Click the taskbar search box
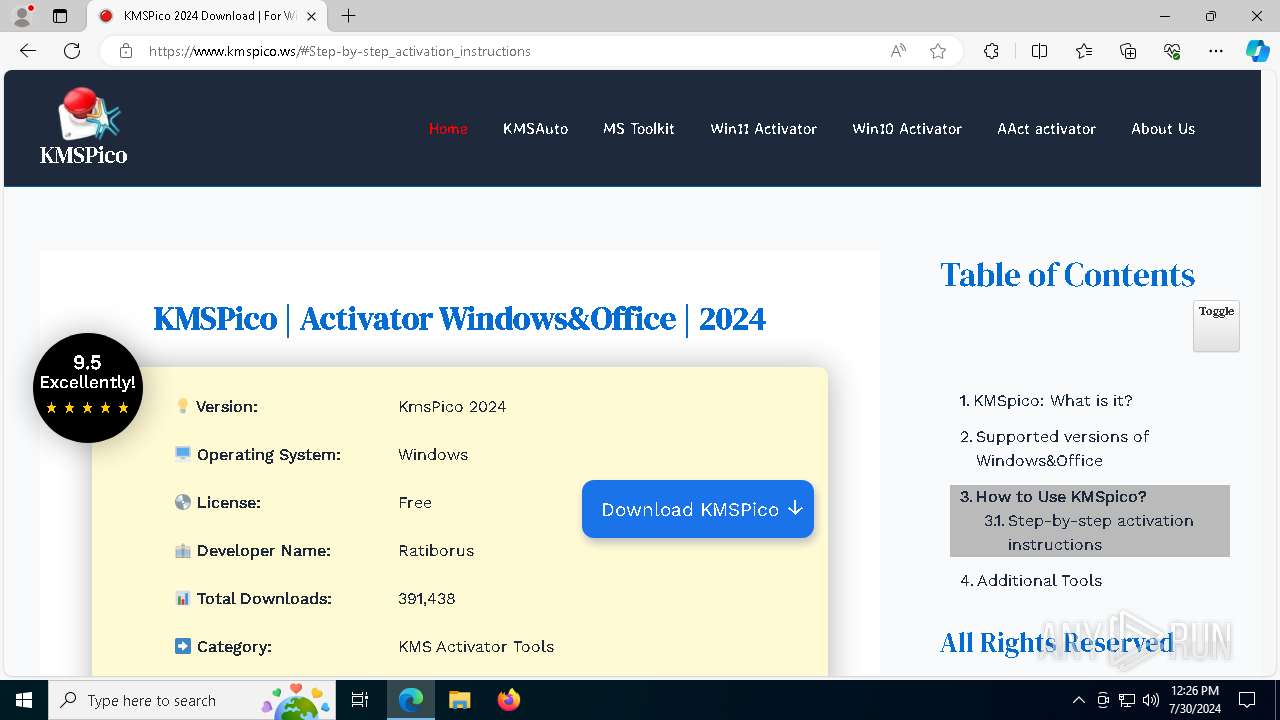The height and width of the screenshot is (720, 1280). (192, 700)
